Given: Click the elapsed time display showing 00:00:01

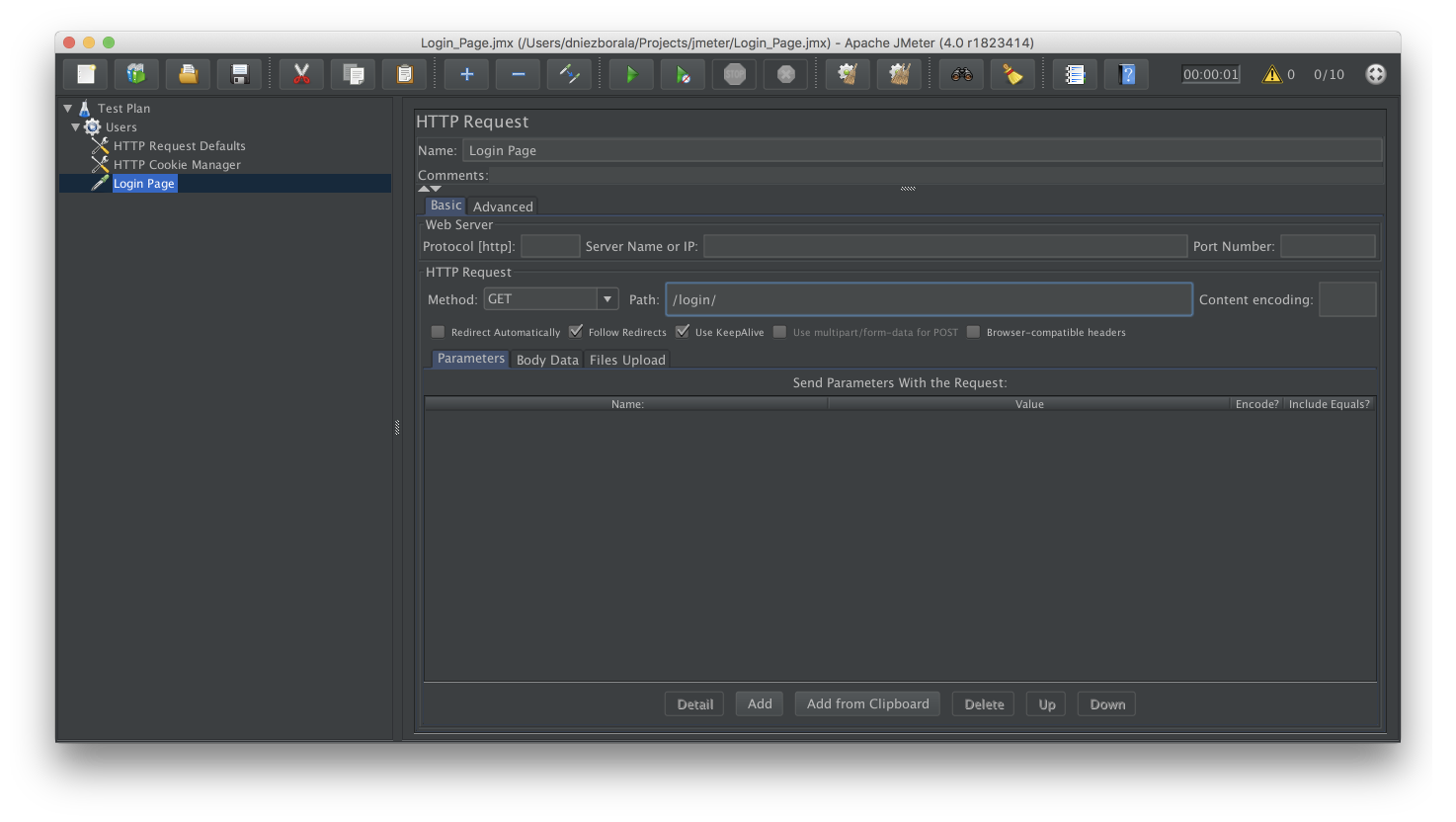Looking at the screenshot, I should (x=1209, y=74).
